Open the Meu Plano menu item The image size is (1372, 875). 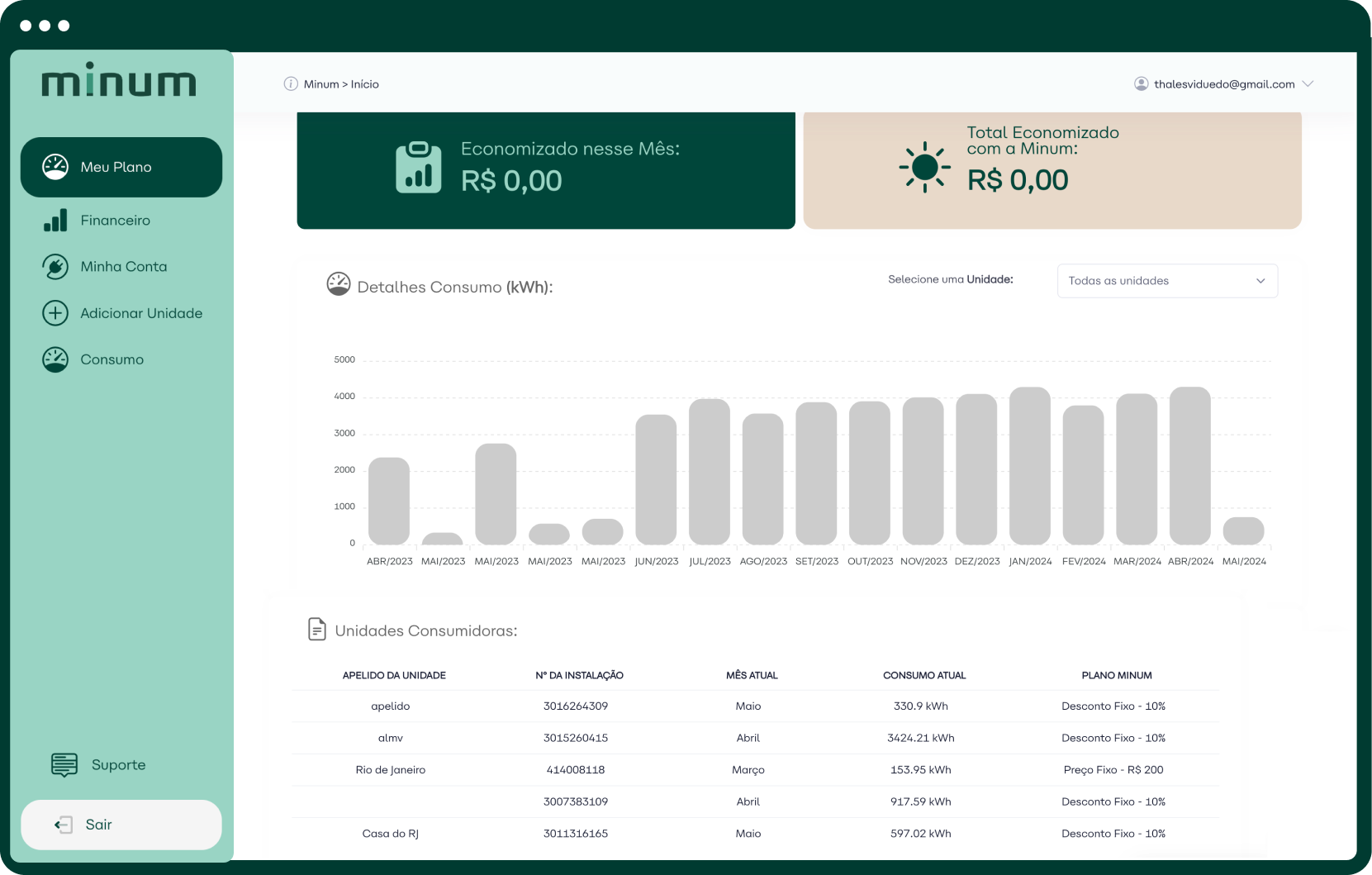click(121, 167)
